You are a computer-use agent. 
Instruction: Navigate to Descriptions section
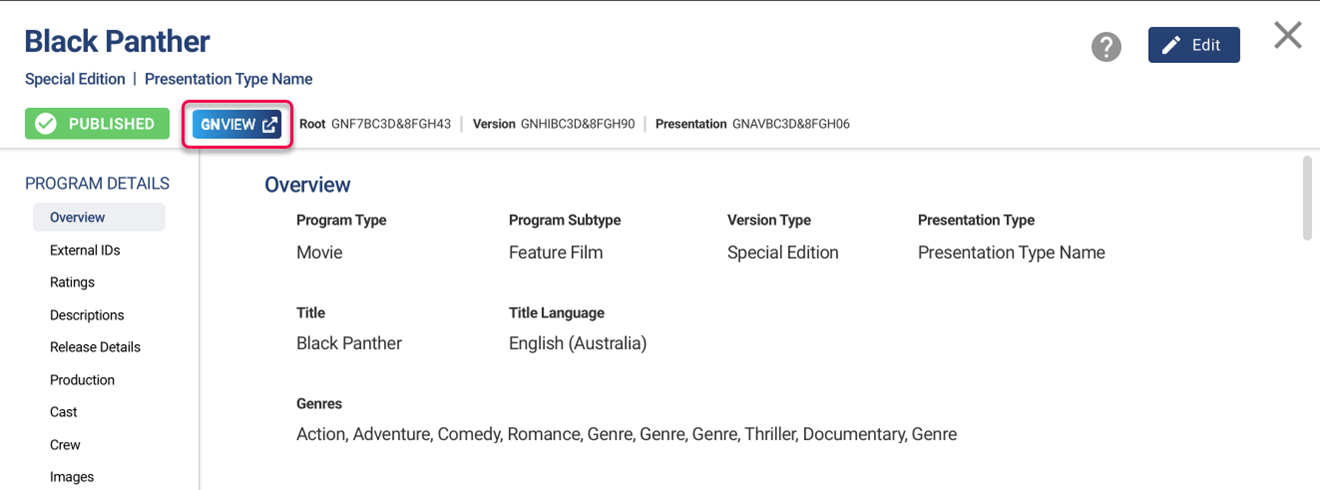(87, 315)
